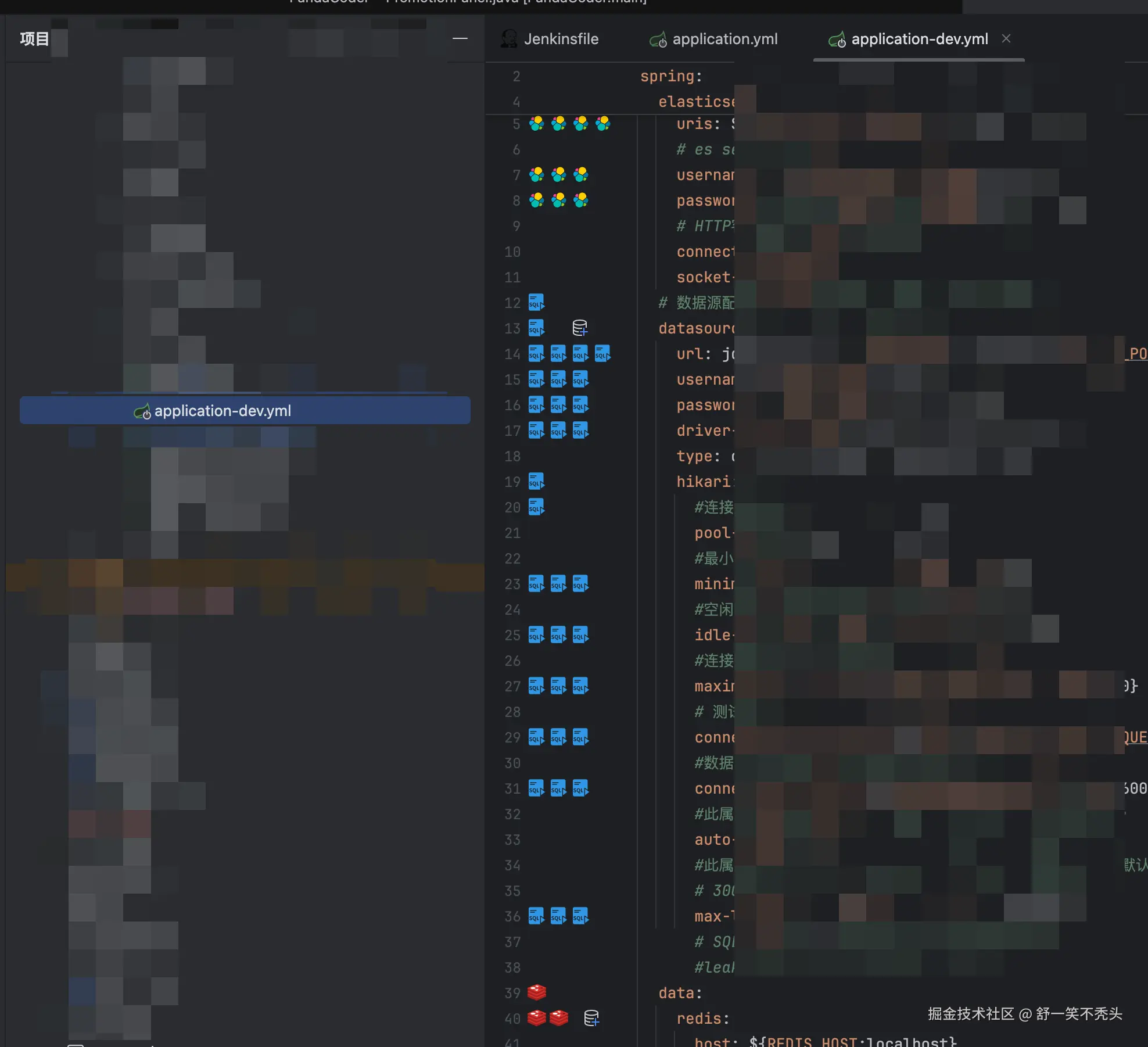This screenshot has height=1047, width=1148.
Task: Click the first SQL icon on line 23
Action: 536,584
